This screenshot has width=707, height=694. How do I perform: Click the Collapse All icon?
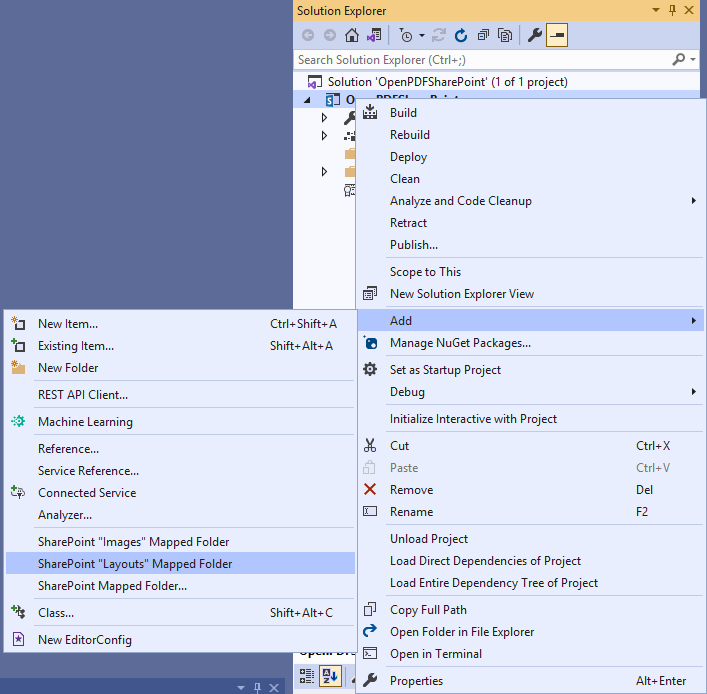pos(483,35)
